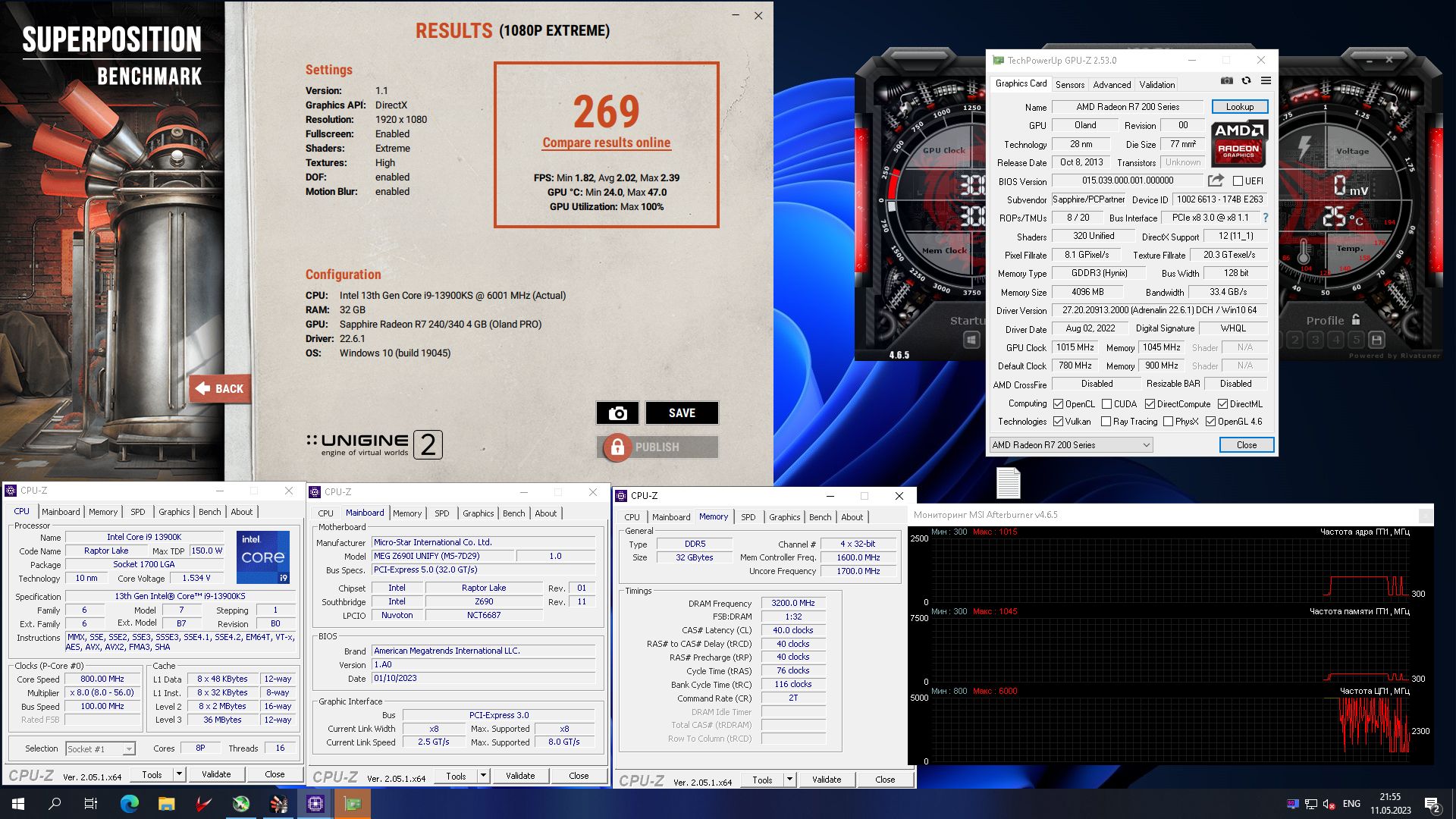Click the SAVE button in Superposition

pos(682,413)
